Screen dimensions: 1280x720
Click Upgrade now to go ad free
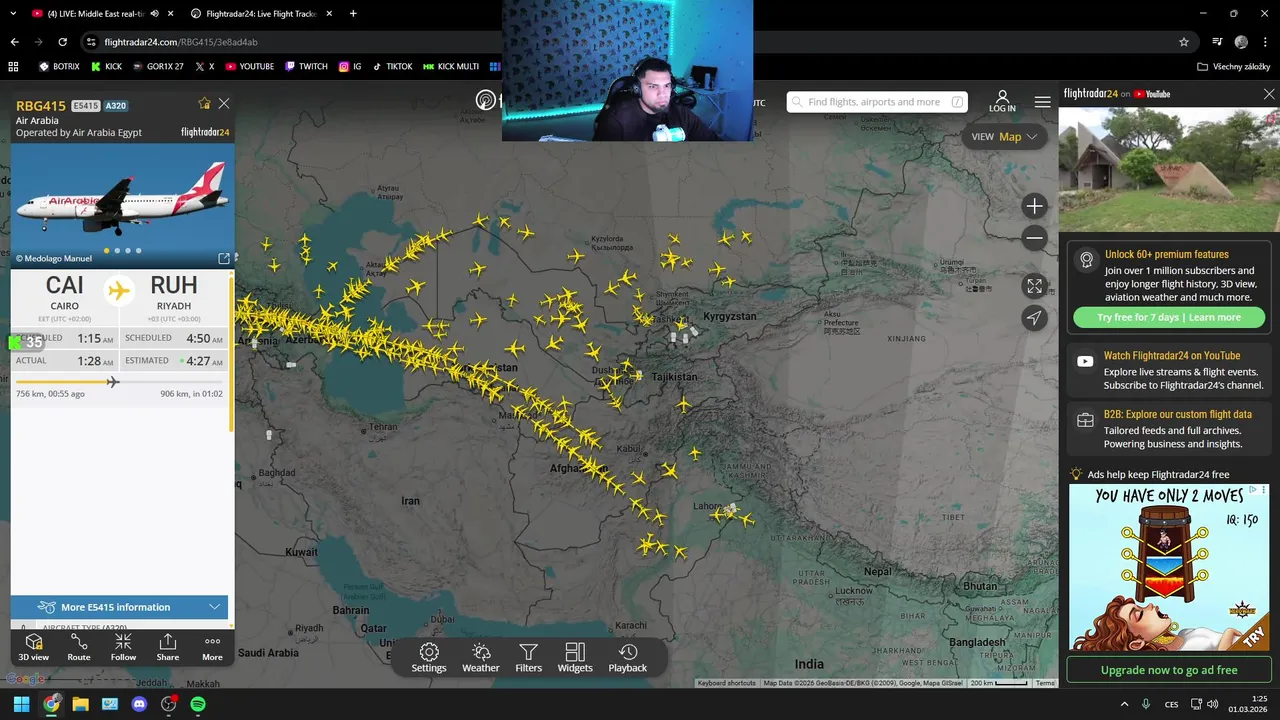[x=1169, y=670]
